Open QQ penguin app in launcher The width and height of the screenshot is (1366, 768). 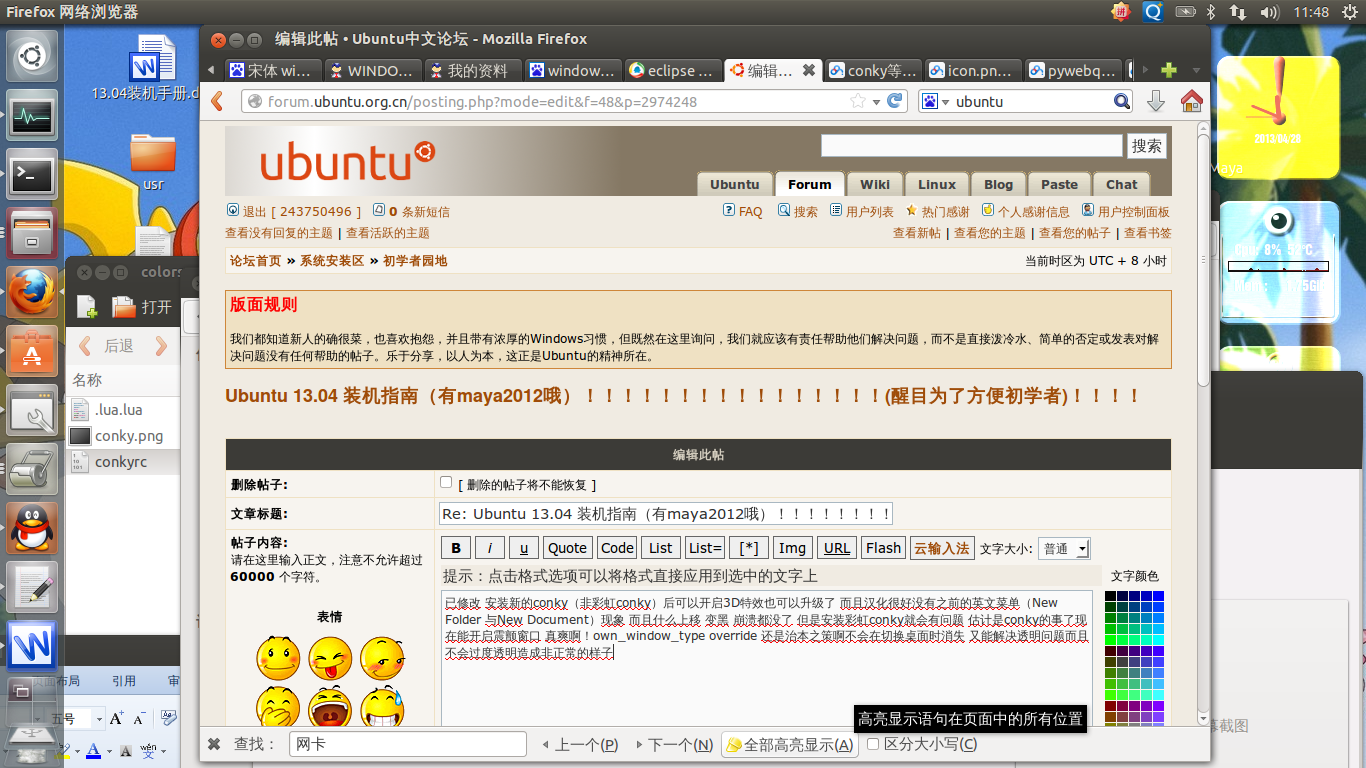pos(32,529)
